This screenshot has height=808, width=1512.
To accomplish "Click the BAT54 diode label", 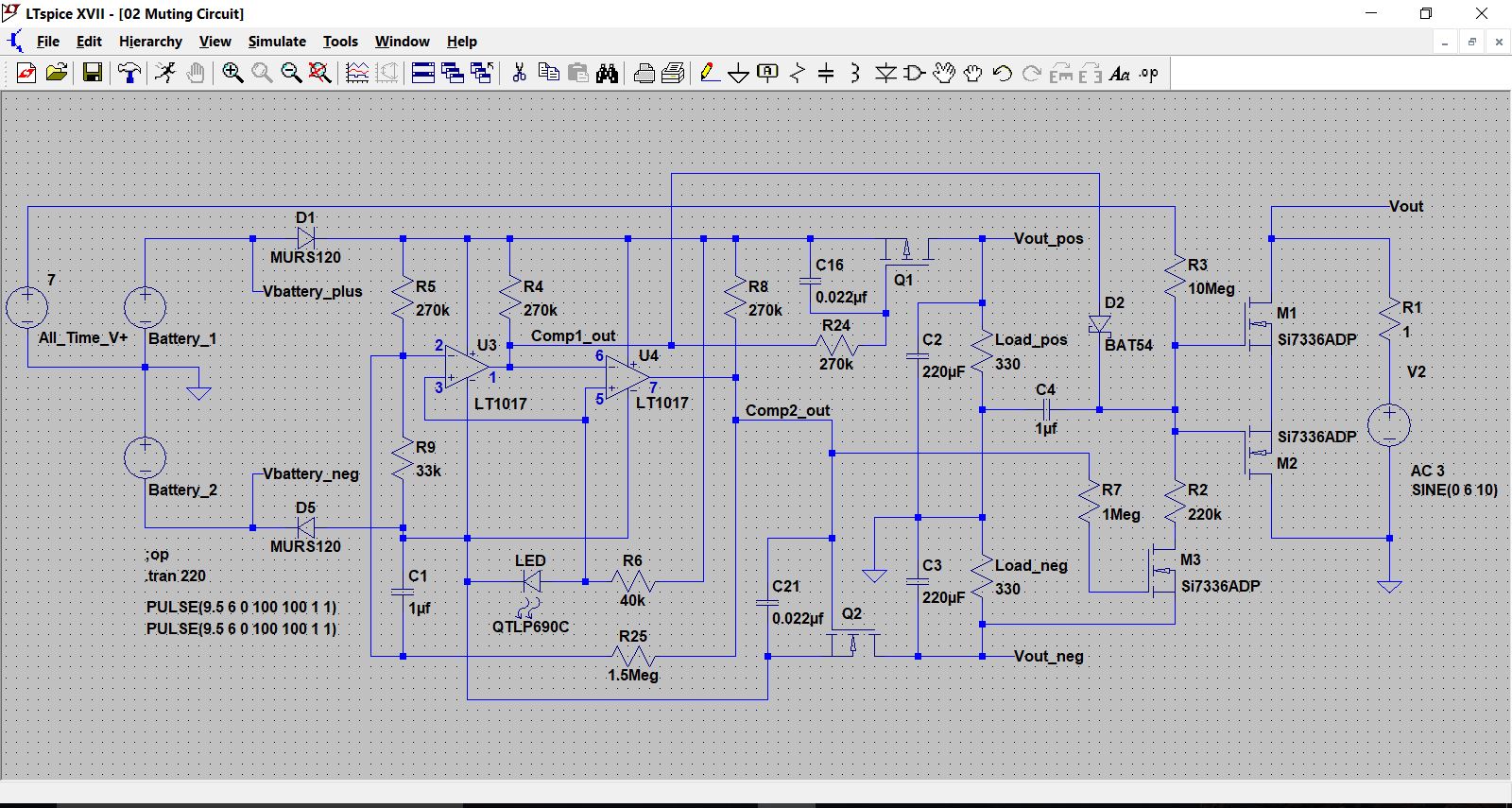I will (1128, 345).
